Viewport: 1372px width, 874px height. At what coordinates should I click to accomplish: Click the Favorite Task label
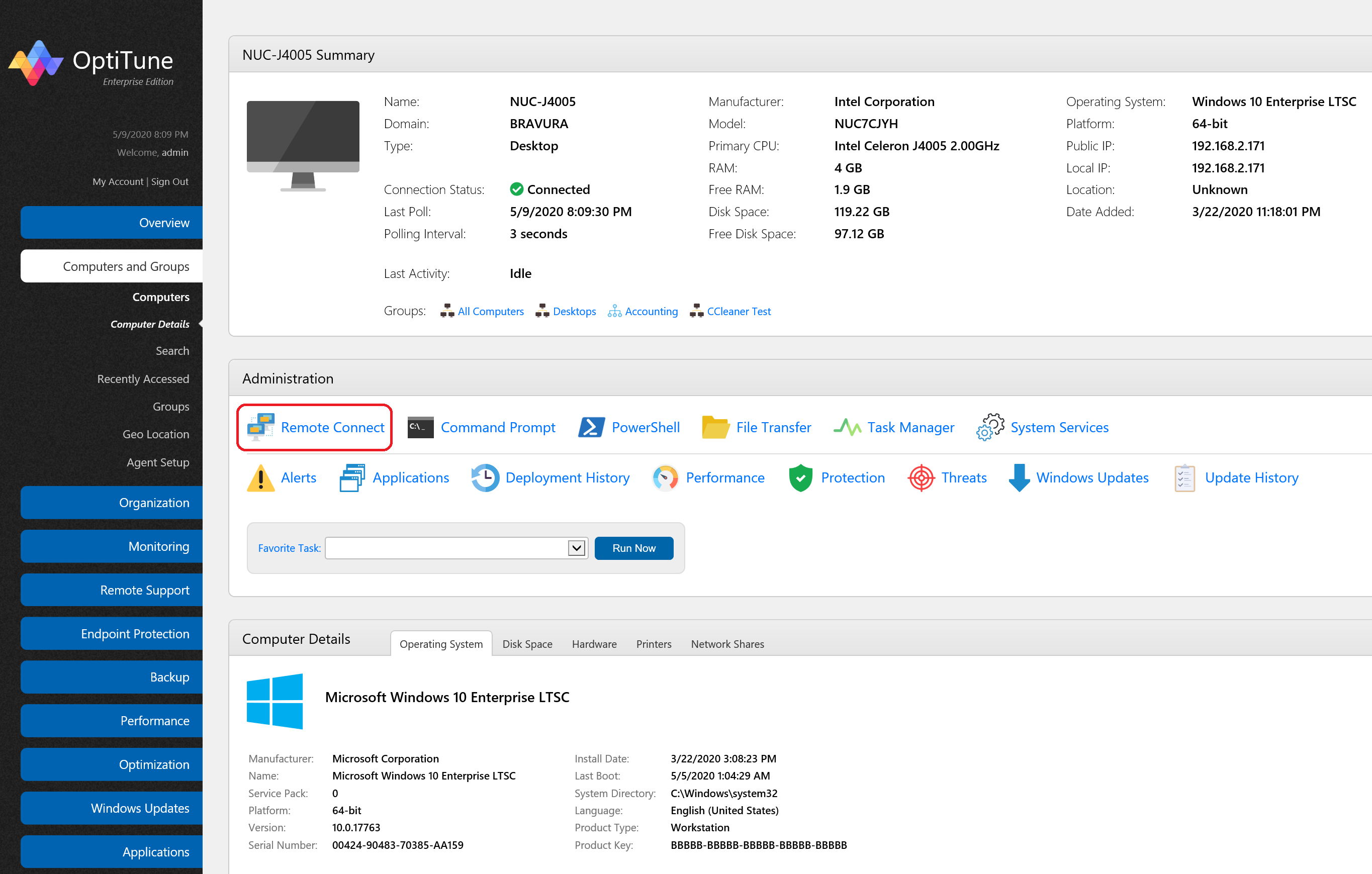tap(290, 548)
